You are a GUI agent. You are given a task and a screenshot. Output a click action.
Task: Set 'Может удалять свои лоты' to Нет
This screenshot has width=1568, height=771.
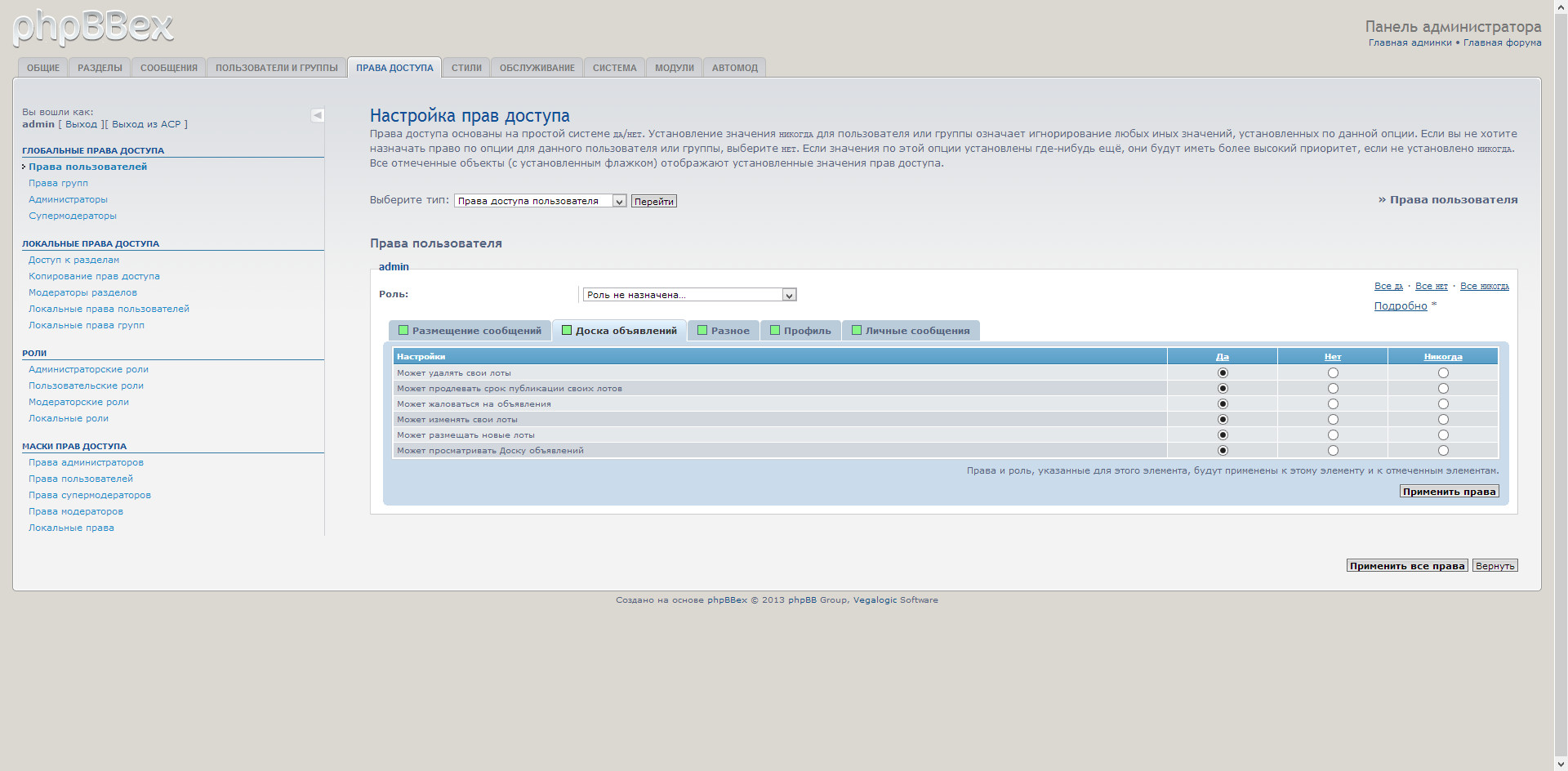[x=1333, y=373]
